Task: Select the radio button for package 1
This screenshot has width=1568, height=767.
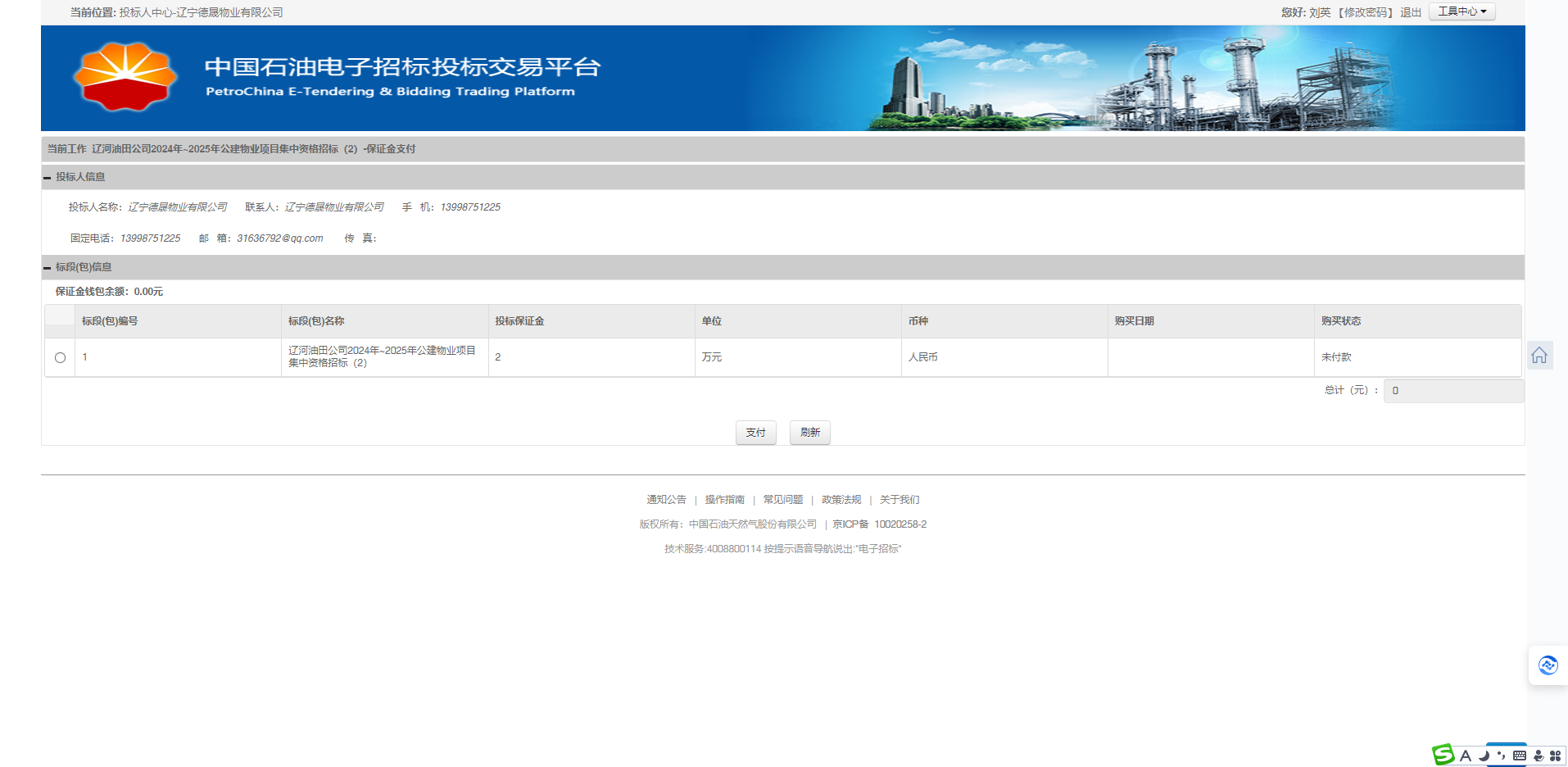Action: pos(60,357)
